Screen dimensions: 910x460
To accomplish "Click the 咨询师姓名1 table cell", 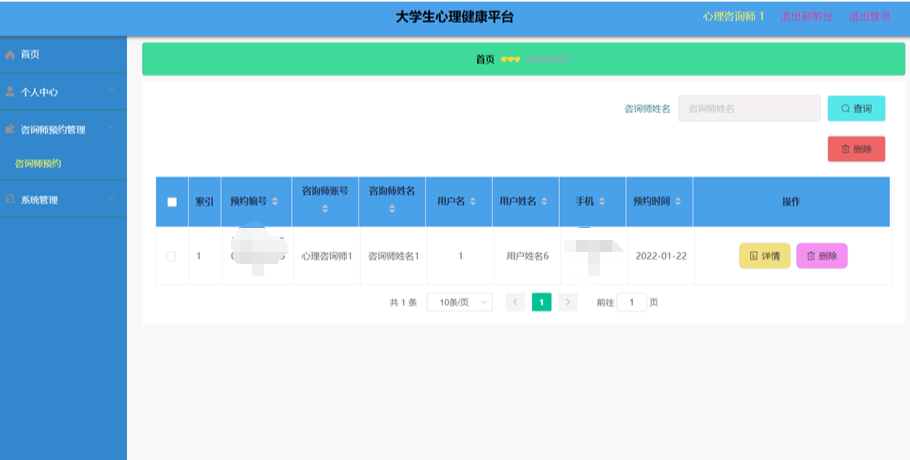I will click(393, 256).
